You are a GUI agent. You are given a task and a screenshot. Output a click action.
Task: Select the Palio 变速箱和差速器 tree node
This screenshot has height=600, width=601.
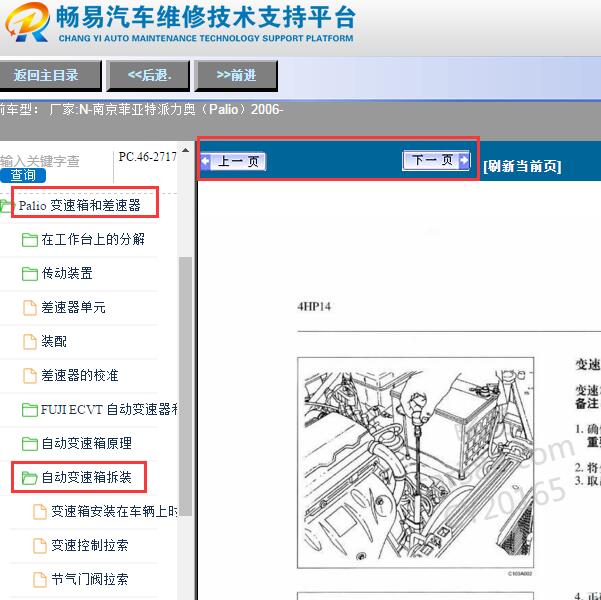click(80, 205)
